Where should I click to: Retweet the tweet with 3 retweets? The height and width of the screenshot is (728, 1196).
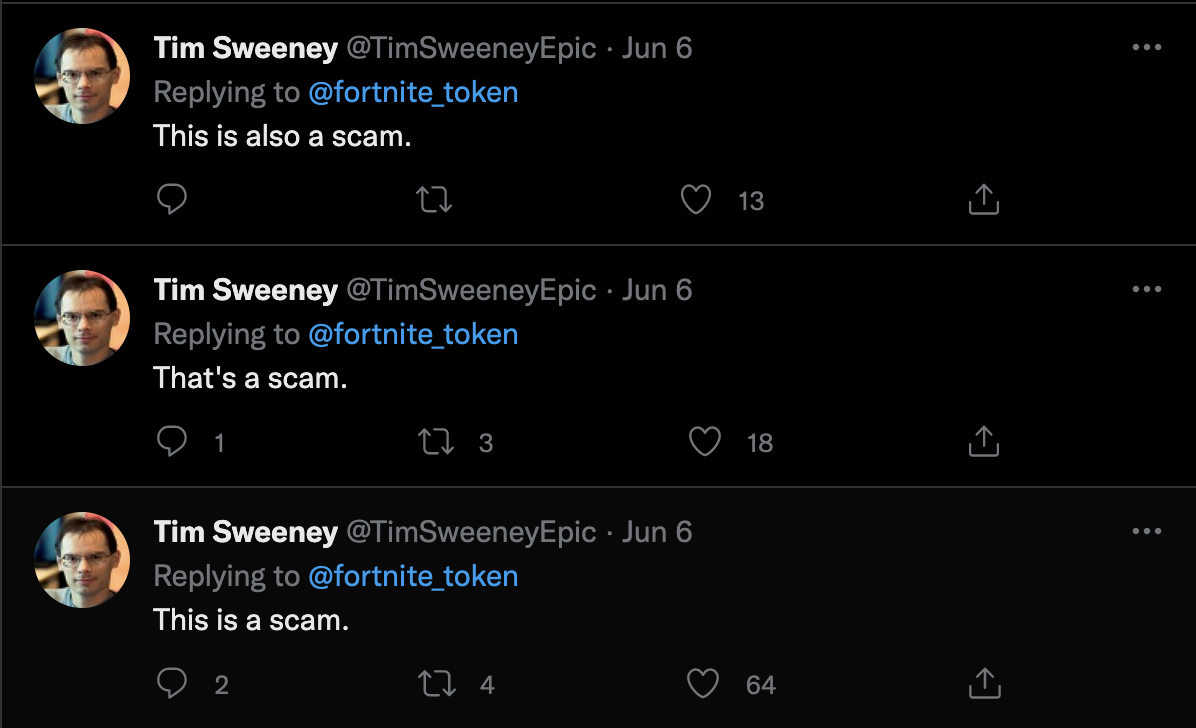click(x=433, y=442)
